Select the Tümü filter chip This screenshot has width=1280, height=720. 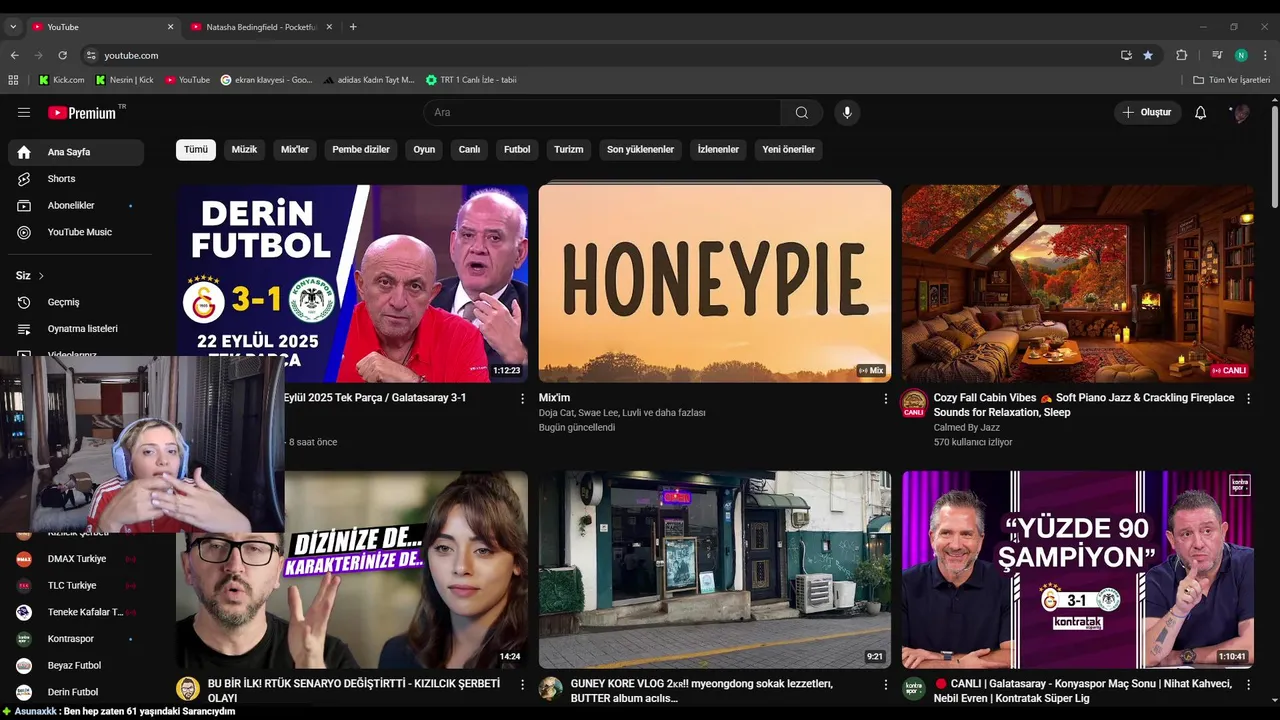click(x=196, y=149)
